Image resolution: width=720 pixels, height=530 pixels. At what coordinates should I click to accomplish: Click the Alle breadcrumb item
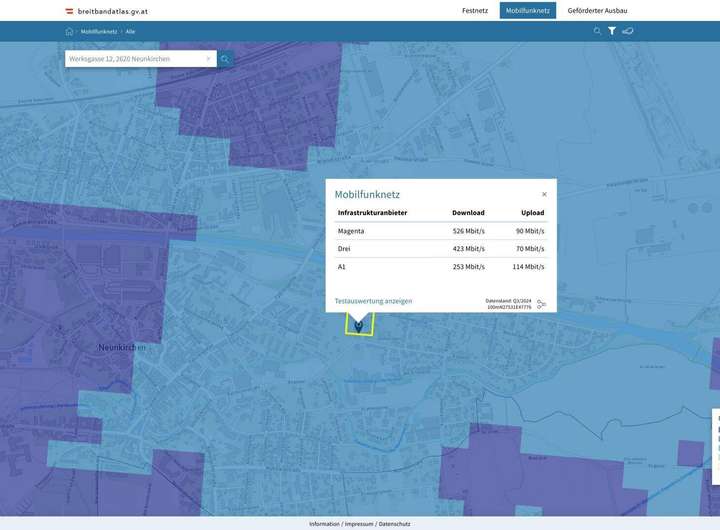point(130,31)
